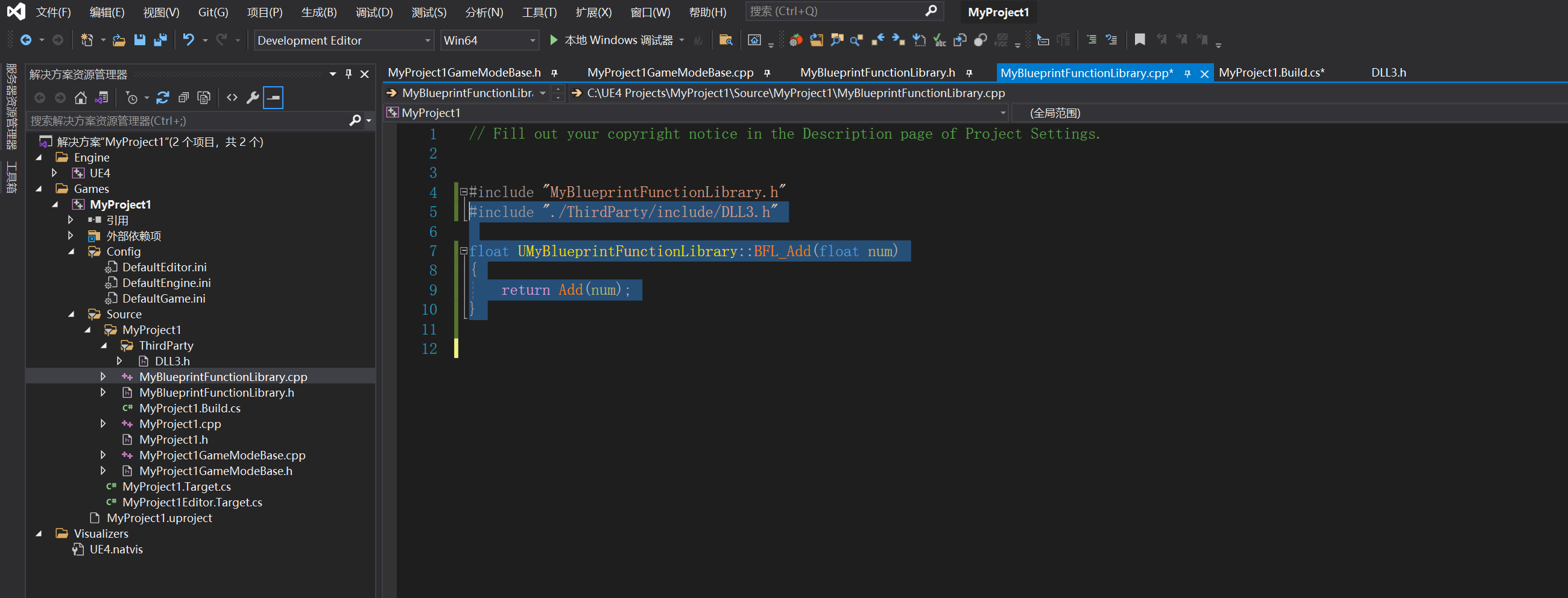
Task: Switch to the MyBlueprintFunctionLibrary.h tab
Action: click(877, 72)
